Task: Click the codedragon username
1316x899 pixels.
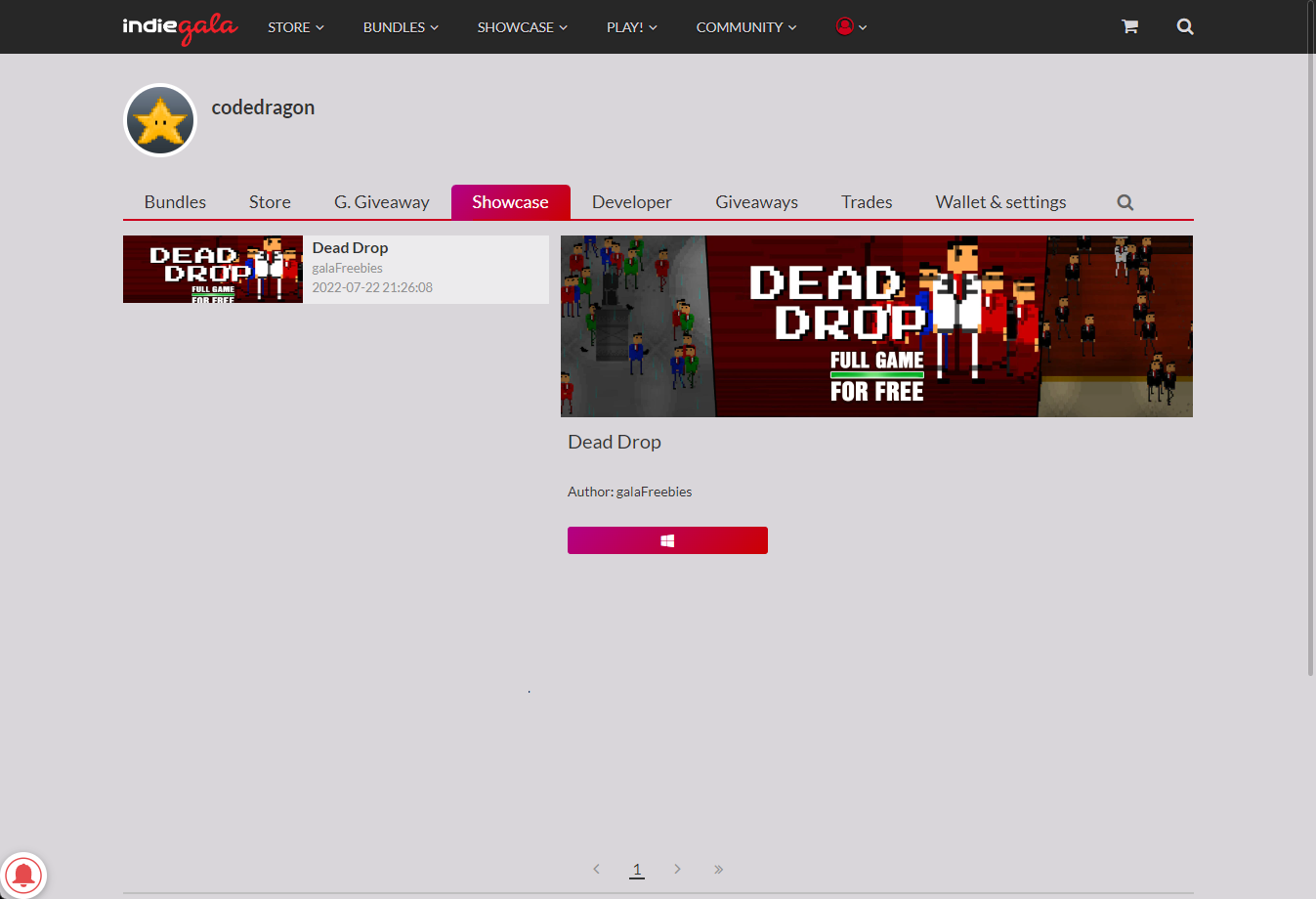Action: click(263, 107)
